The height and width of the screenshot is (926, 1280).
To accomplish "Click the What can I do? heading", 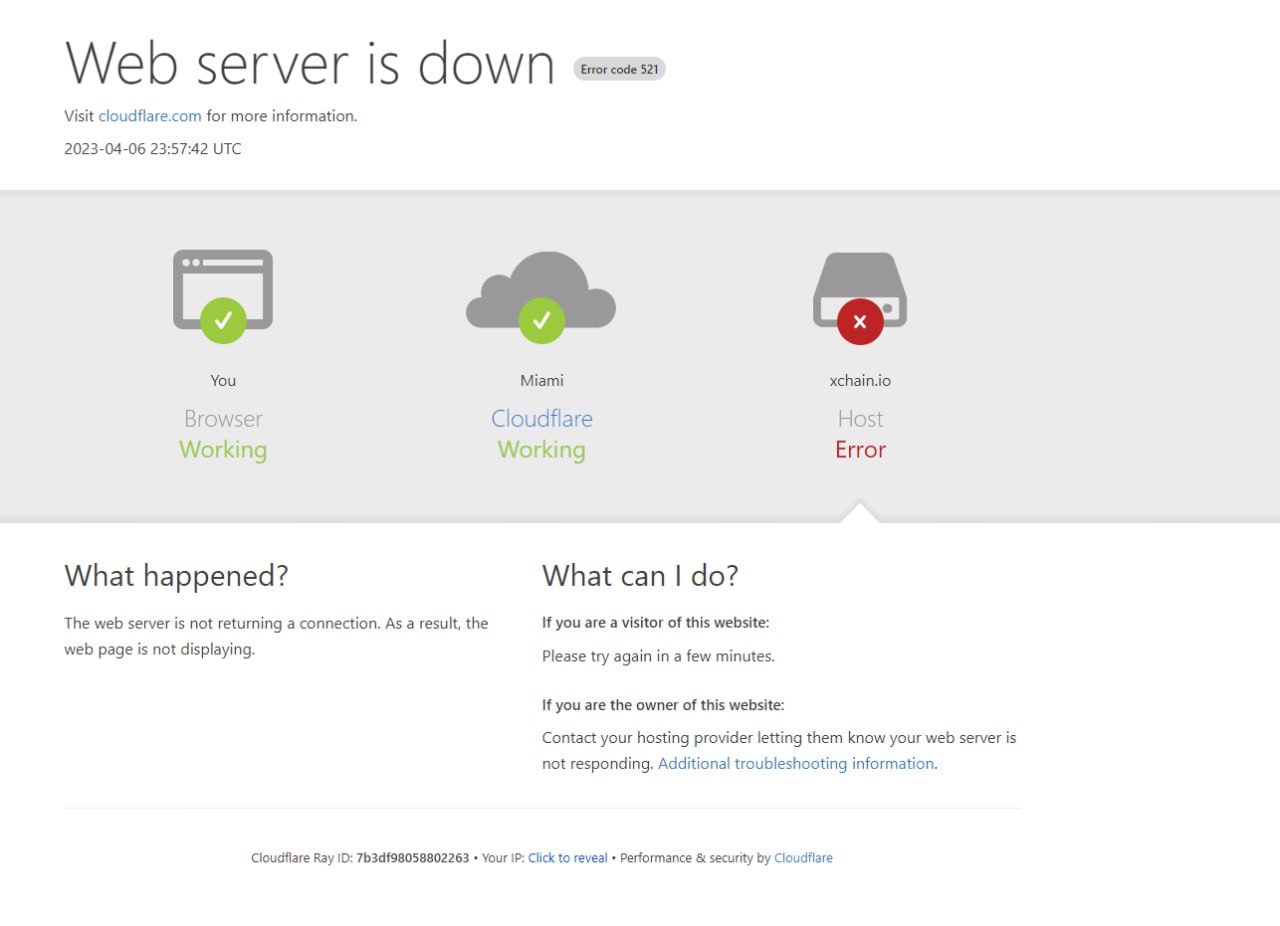I will tap(640, 576).
